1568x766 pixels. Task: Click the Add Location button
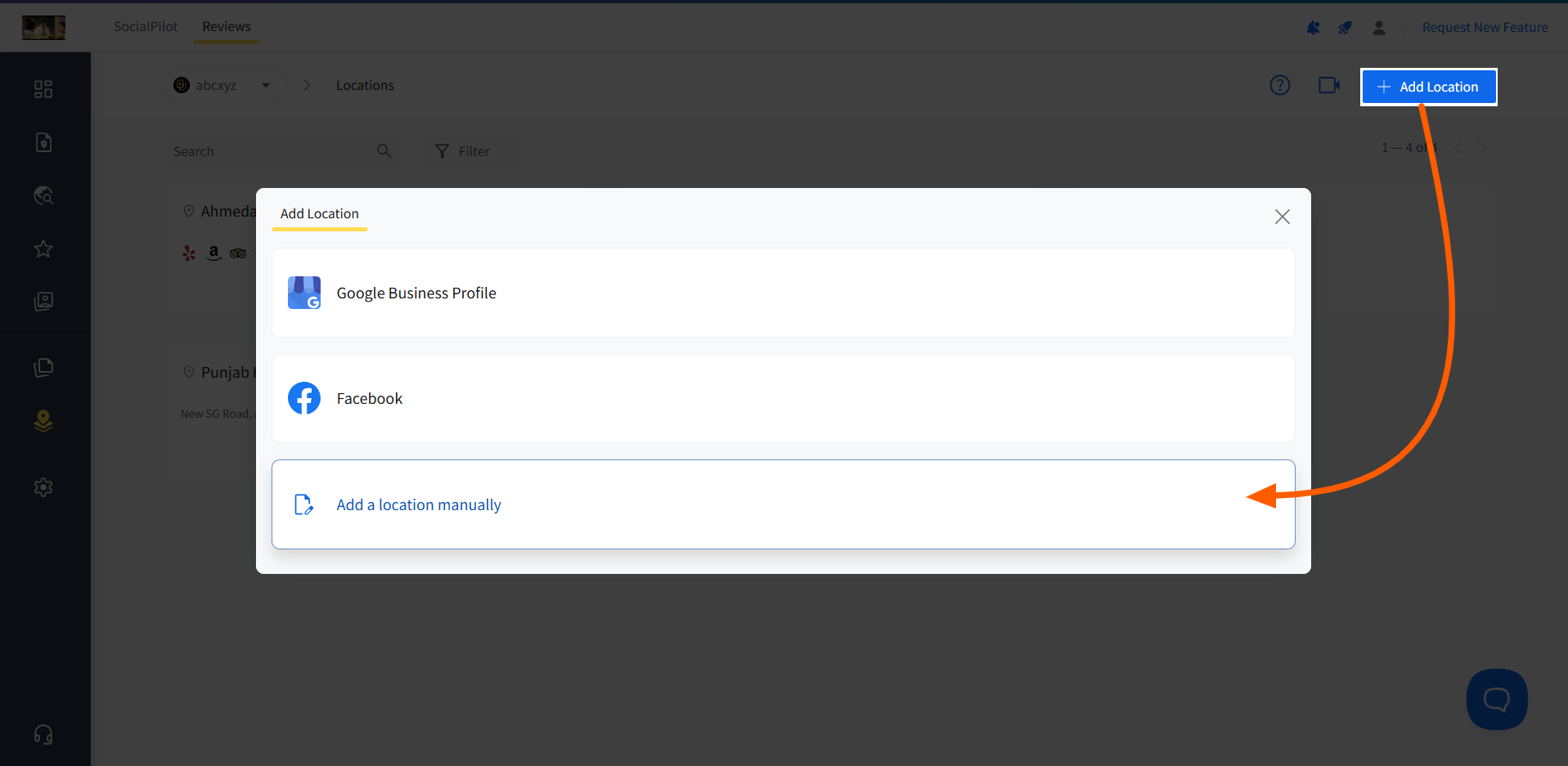point(1429,87)
